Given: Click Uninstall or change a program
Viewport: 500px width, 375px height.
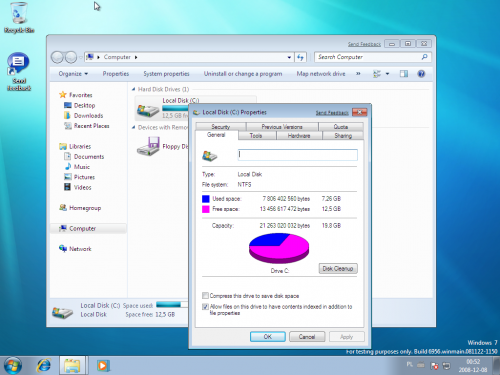Looking at the screenshot, I should tap(243, 74).
